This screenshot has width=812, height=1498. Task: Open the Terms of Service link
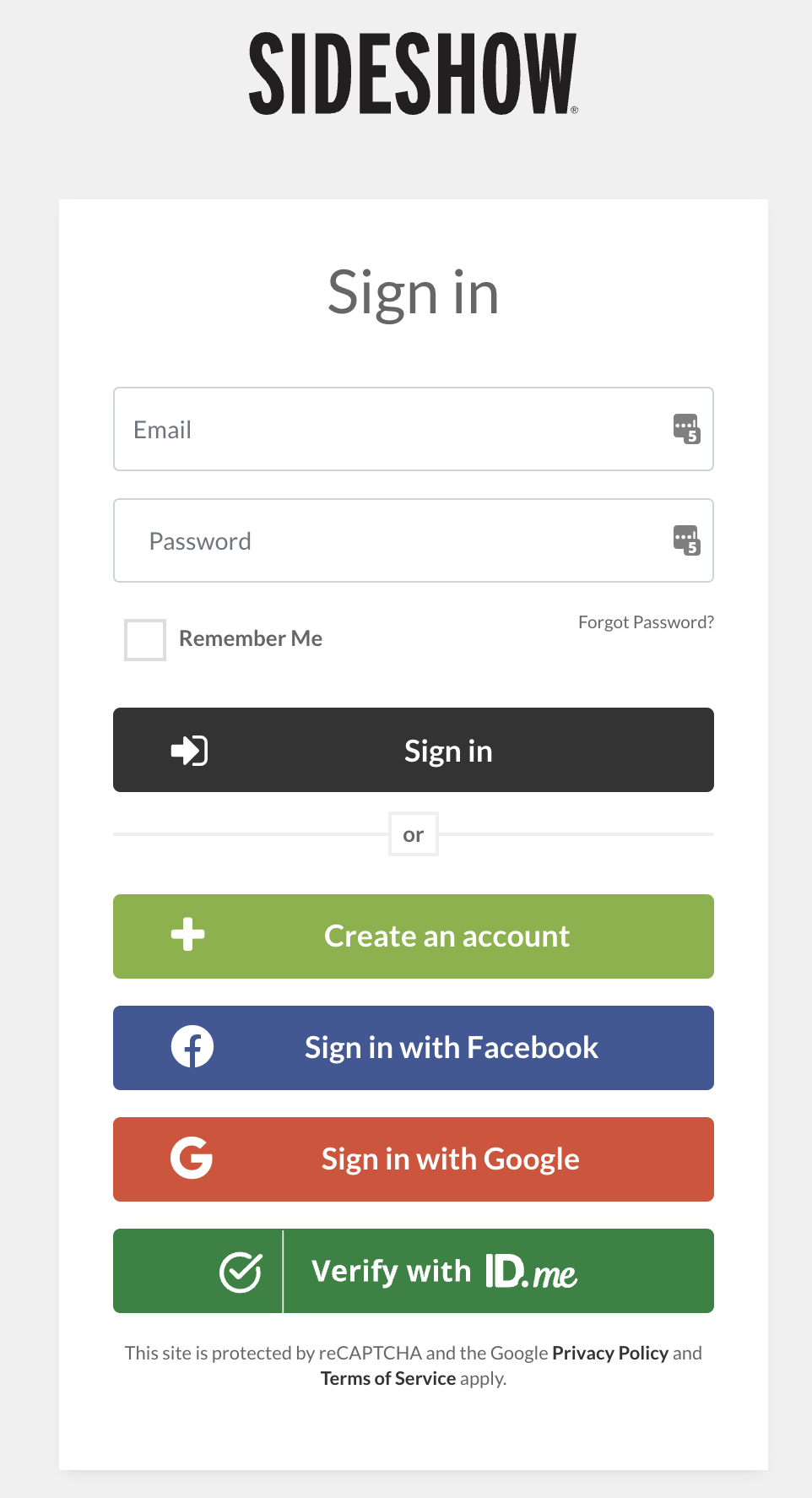tap(388, 1378)
